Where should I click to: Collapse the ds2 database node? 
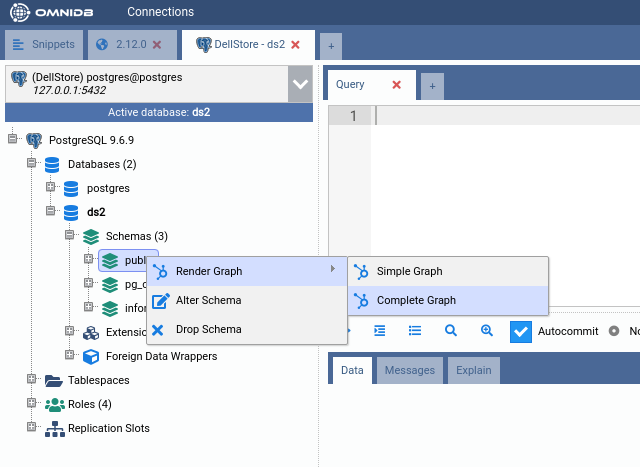tap(50, 211)
